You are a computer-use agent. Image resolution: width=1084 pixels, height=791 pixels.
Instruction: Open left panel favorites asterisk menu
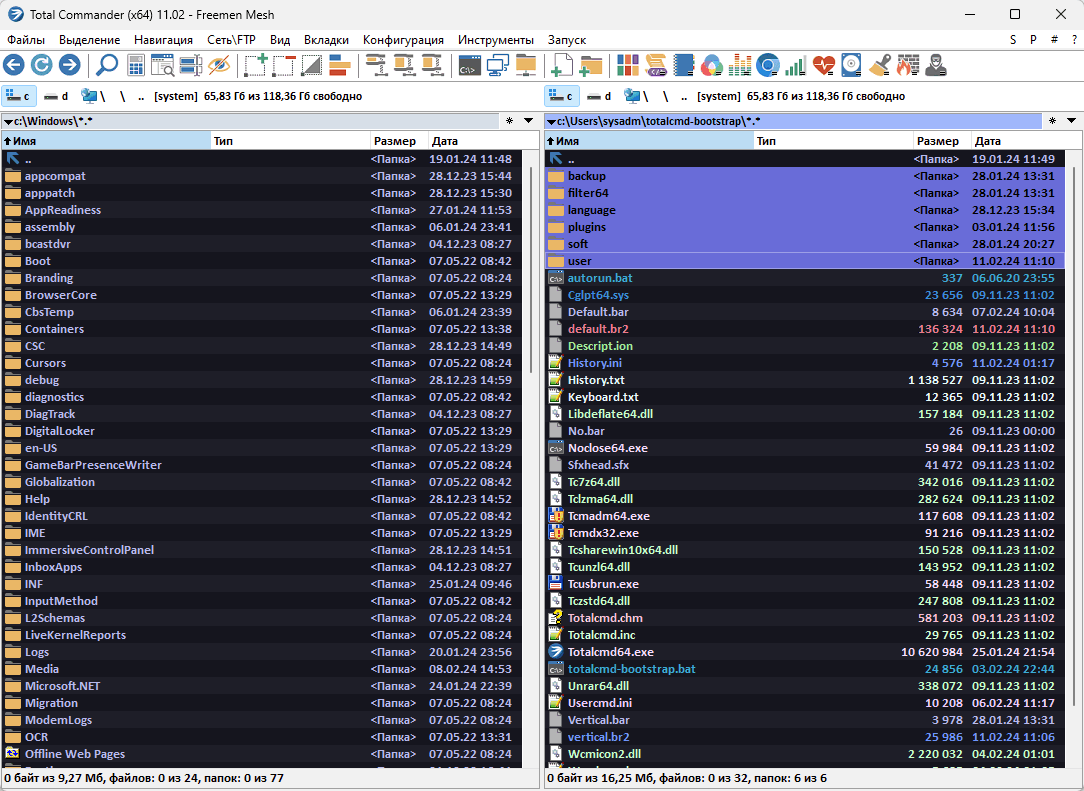tap(509, 121)
